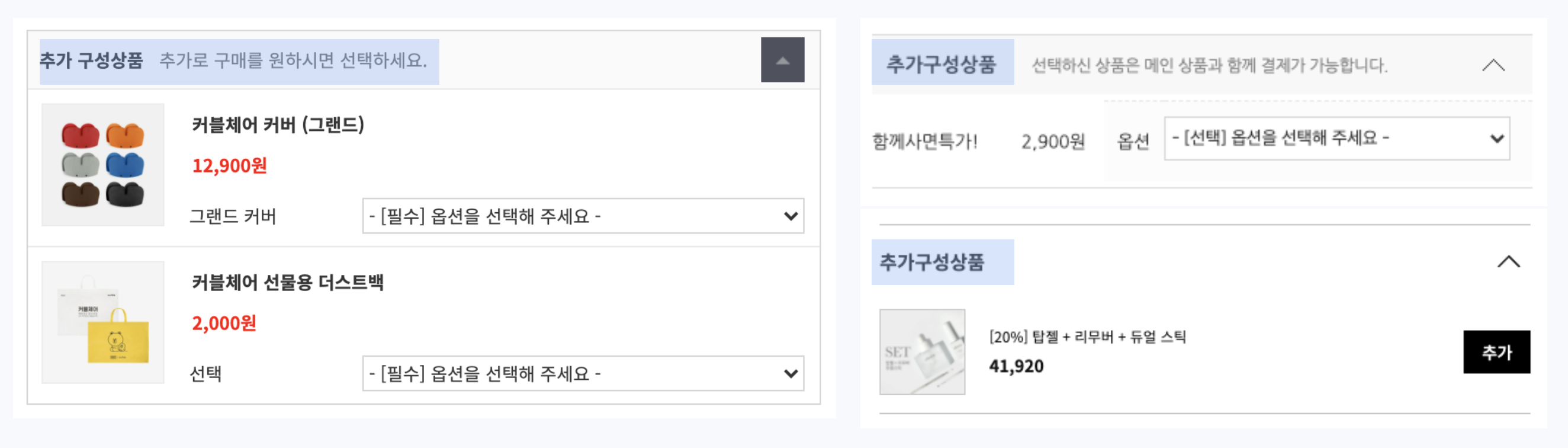The width and height of the screenshot is (1568, 448).
Task: Collapse the top-right 추가구성상품 section chevron
Action: [x=1493, y=65]
